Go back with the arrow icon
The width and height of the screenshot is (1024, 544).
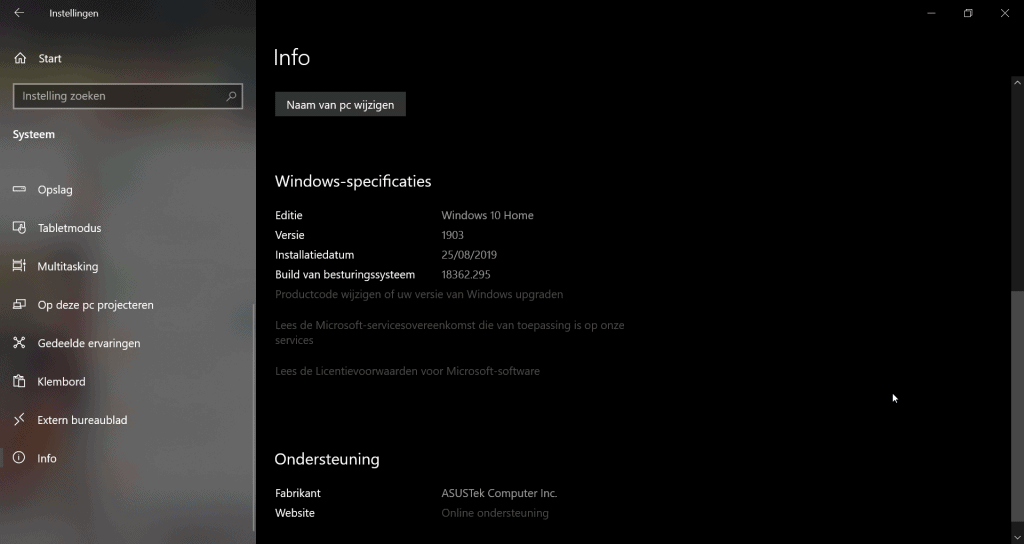(19, 13)
